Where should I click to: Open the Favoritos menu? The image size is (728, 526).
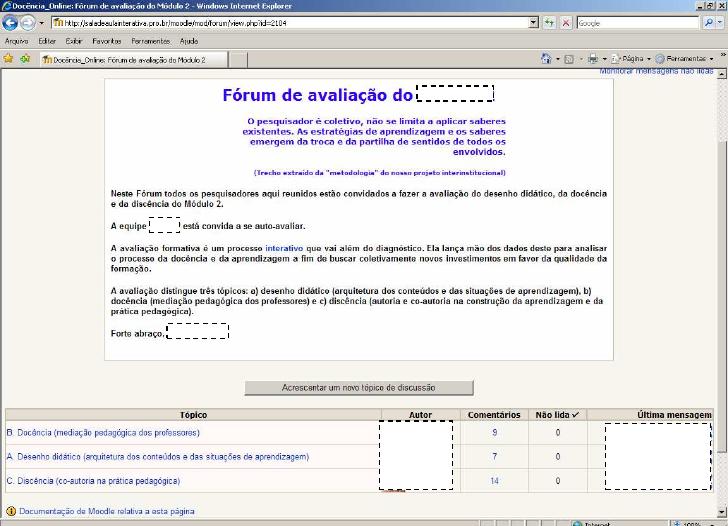click(106, 41)
